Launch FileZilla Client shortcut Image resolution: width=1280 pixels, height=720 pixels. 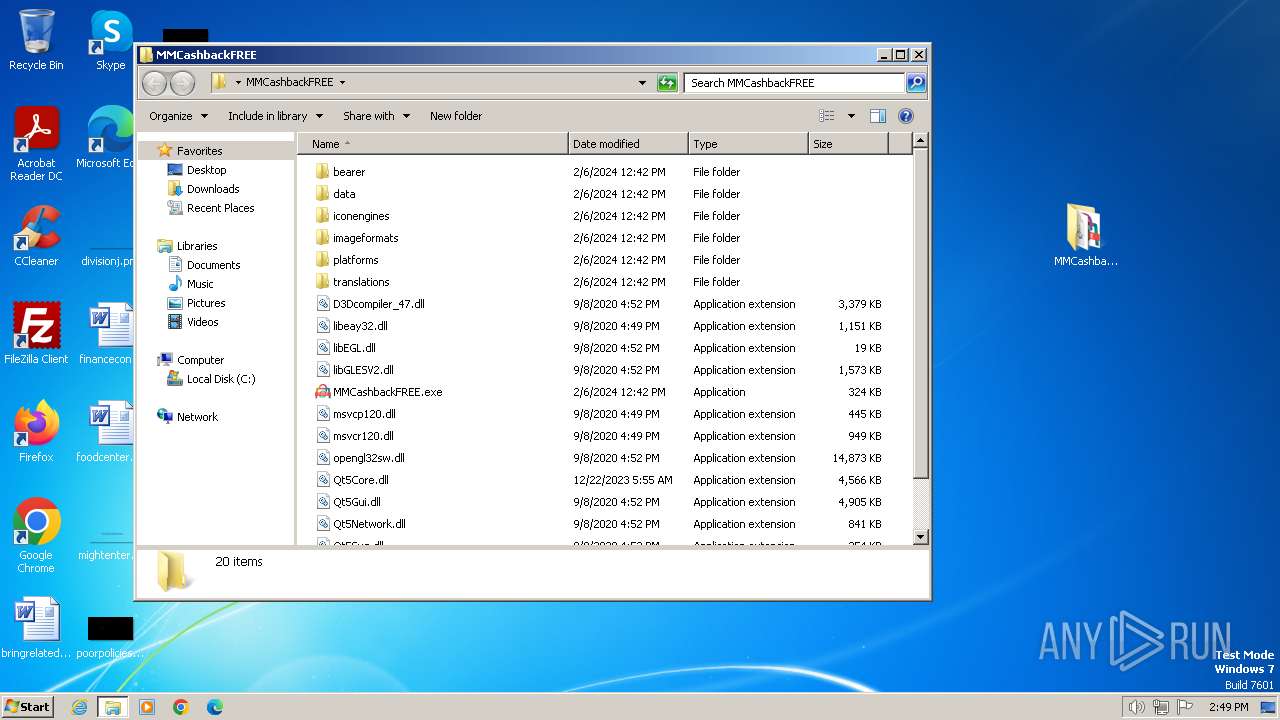tap(36, 333)
